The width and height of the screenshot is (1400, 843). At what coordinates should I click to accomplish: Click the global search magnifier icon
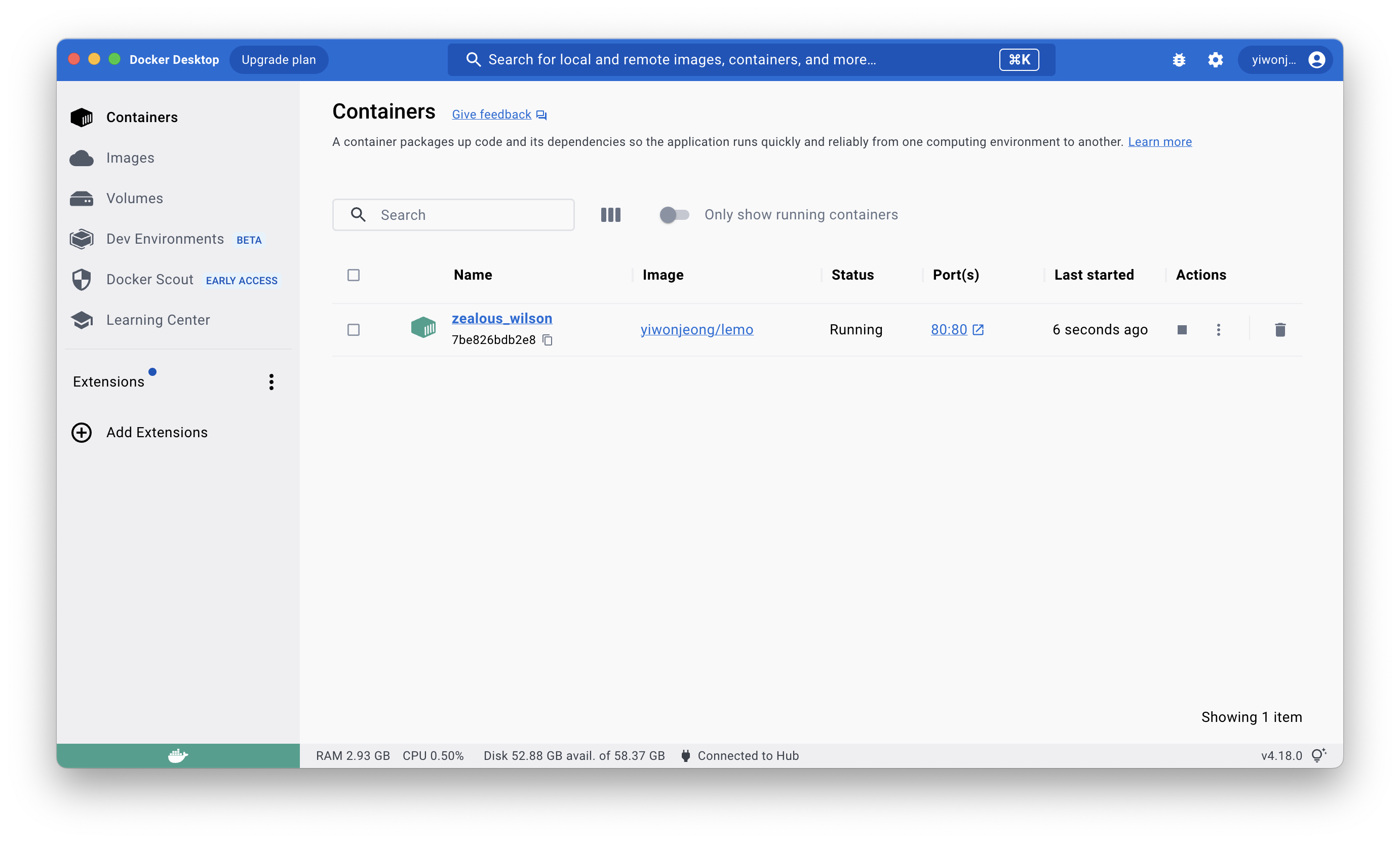[x=473, y=60]
